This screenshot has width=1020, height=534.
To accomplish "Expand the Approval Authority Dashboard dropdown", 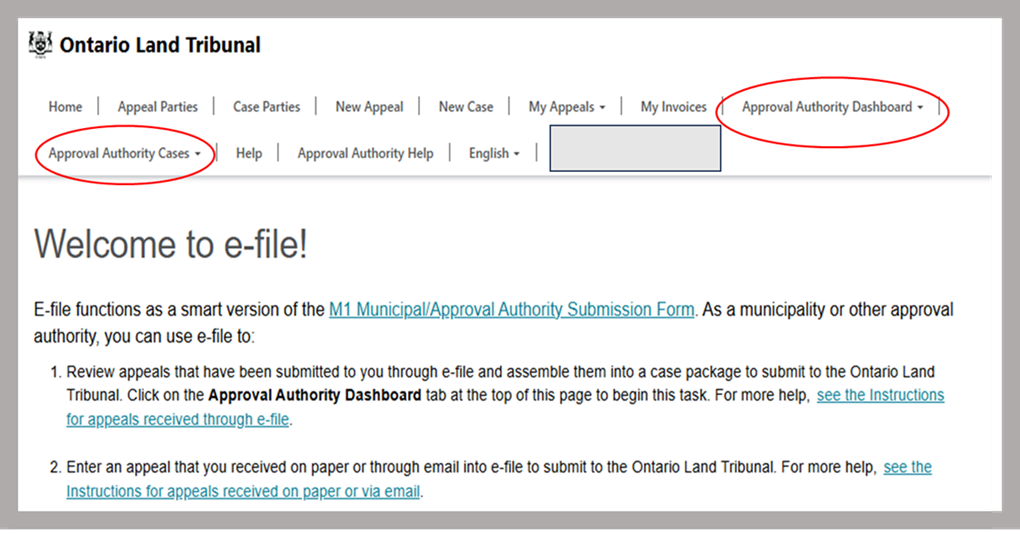I will 832,107.
